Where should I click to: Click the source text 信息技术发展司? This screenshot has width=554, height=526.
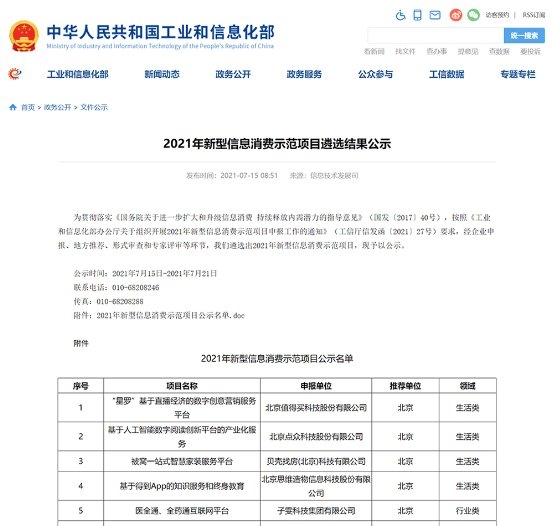coord(334,176)
